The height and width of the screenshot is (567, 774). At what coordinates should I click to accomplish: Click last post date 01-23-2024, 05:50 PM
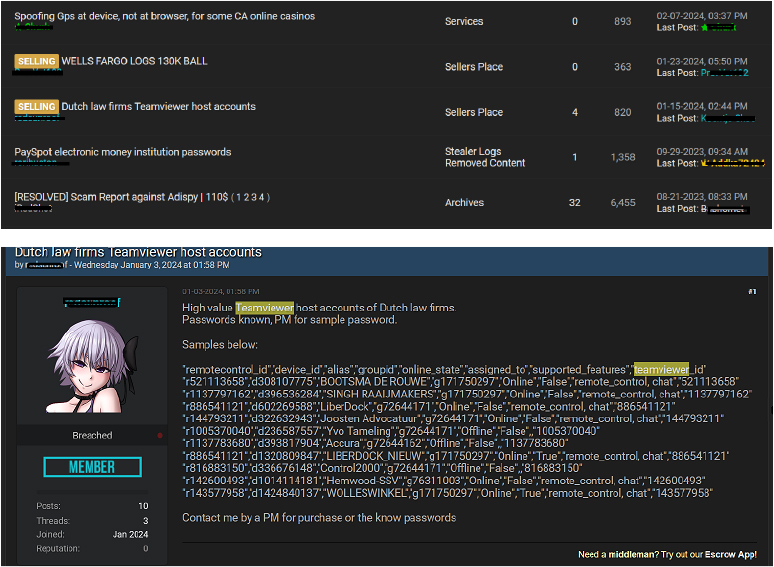(x=702, y=61)
